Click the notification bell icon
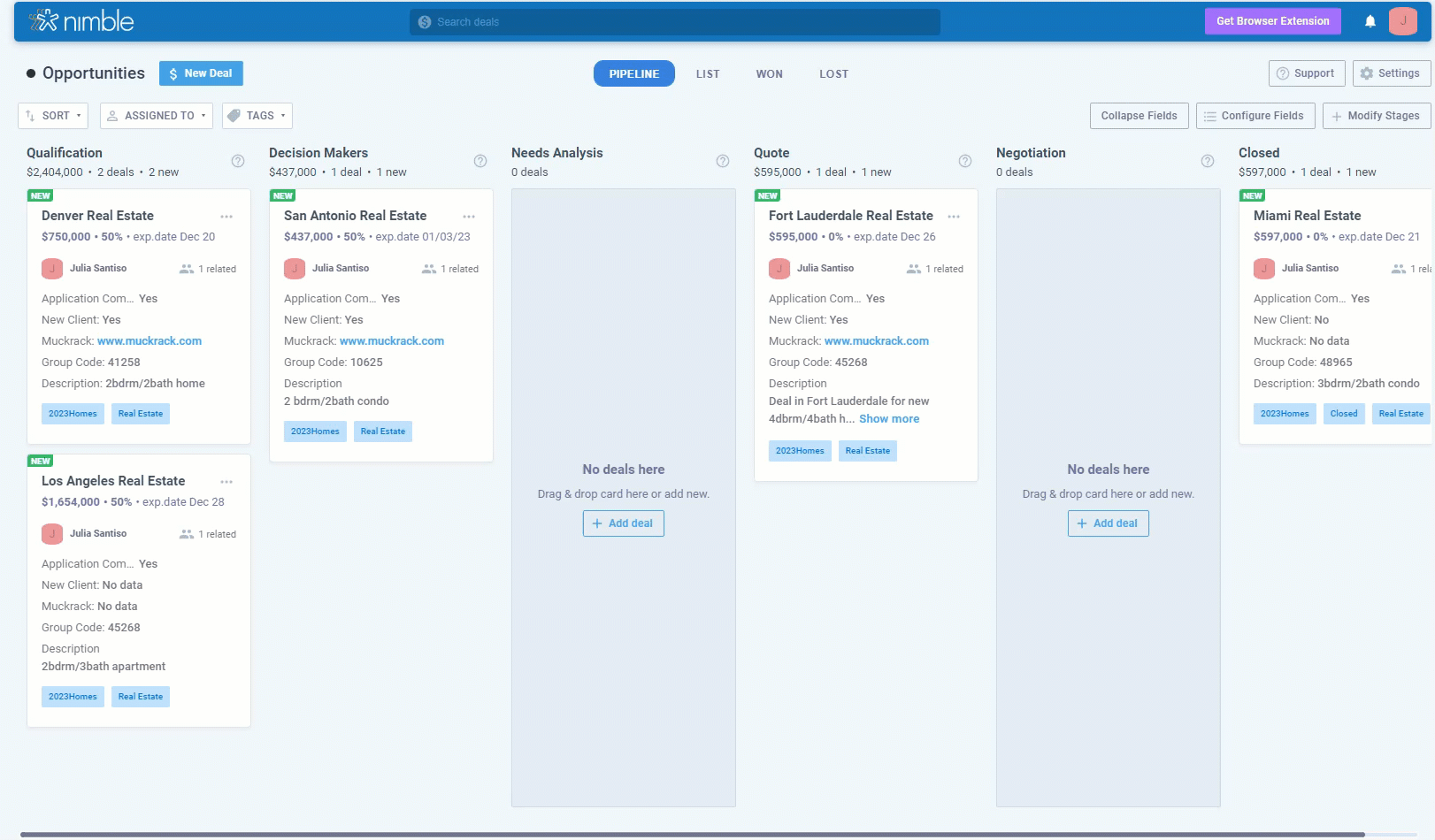The image size is (1435, 840). point(1370,21)
